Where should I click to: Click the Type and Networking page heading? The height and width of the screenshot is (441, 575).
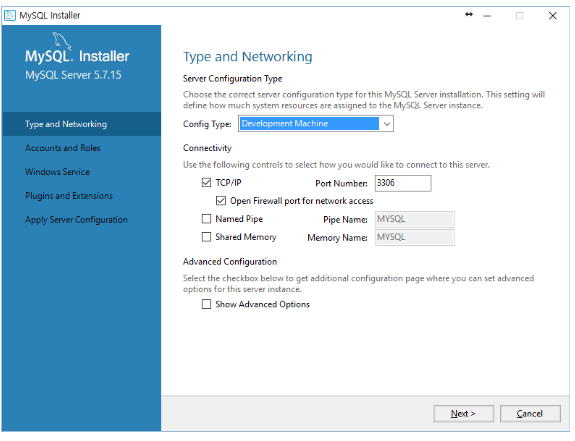(248, 57)
